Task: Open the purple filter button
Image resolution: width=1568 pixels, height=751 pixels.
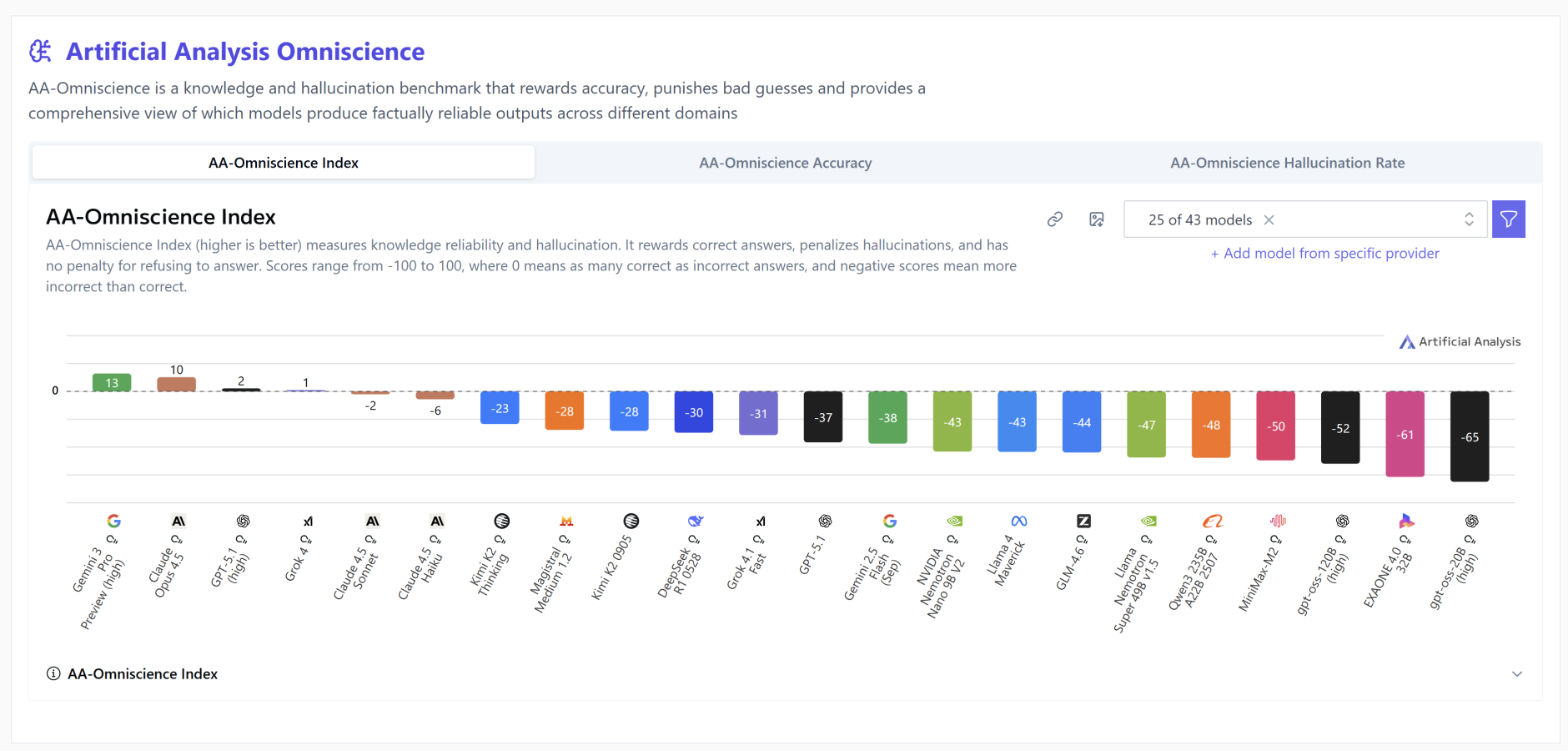Action: [x=1508, y=219]
